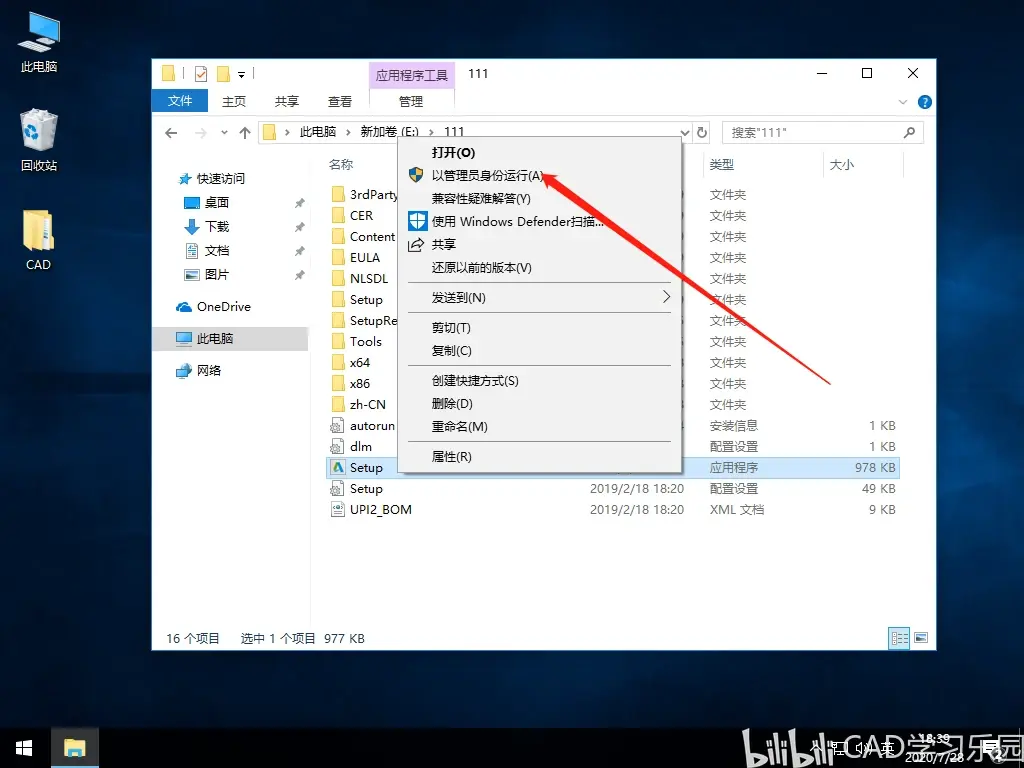The image size is (1024, 768).
Task: Choose 删除(D) in context menu
Action: [x=539, y=404]
